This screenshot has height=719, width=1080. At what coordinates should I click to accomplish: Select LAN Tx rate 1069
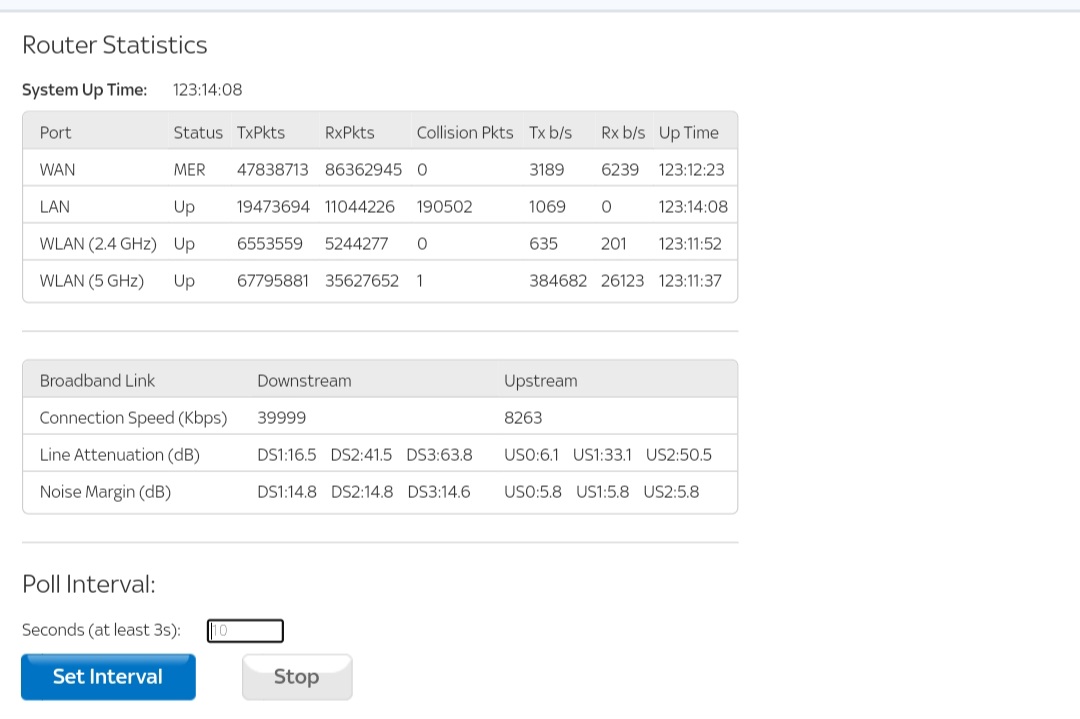pyautogui.click(x=547, y=207)
